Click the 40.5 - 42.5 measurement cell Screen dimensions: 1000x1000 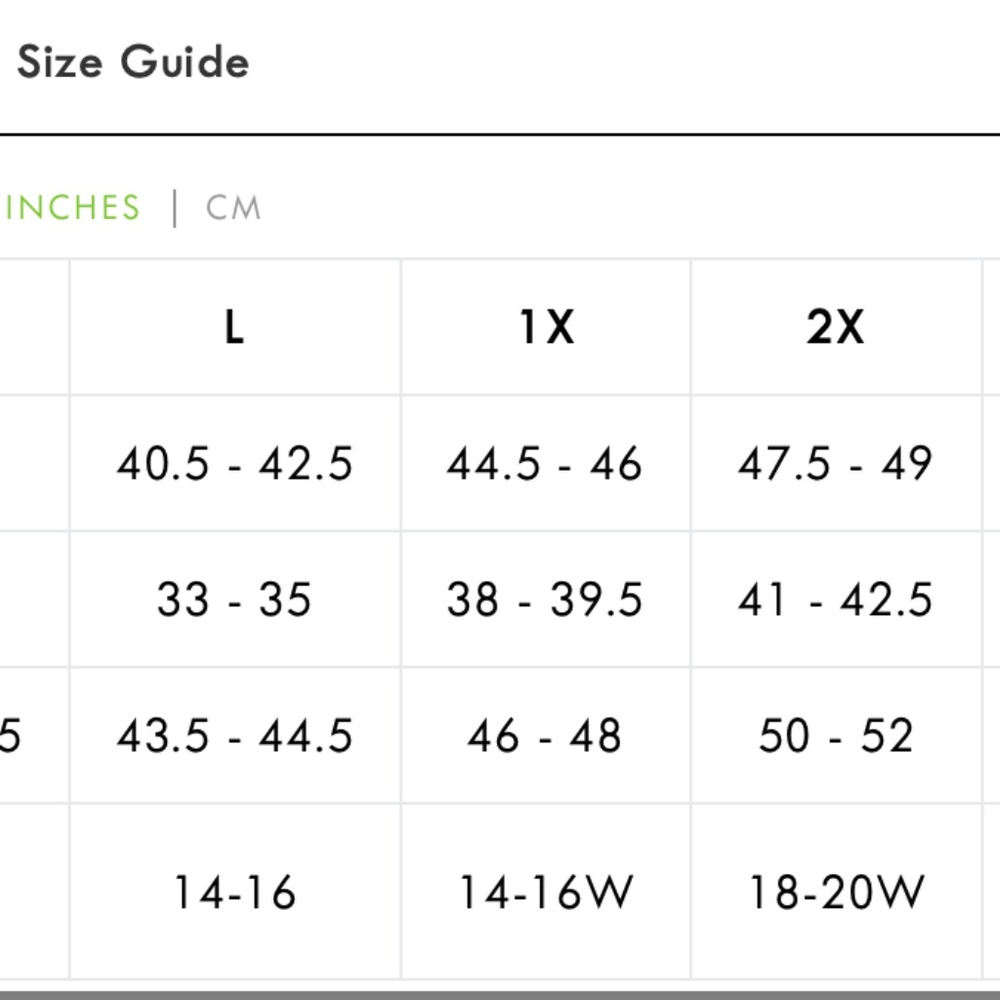coord(235,464)
